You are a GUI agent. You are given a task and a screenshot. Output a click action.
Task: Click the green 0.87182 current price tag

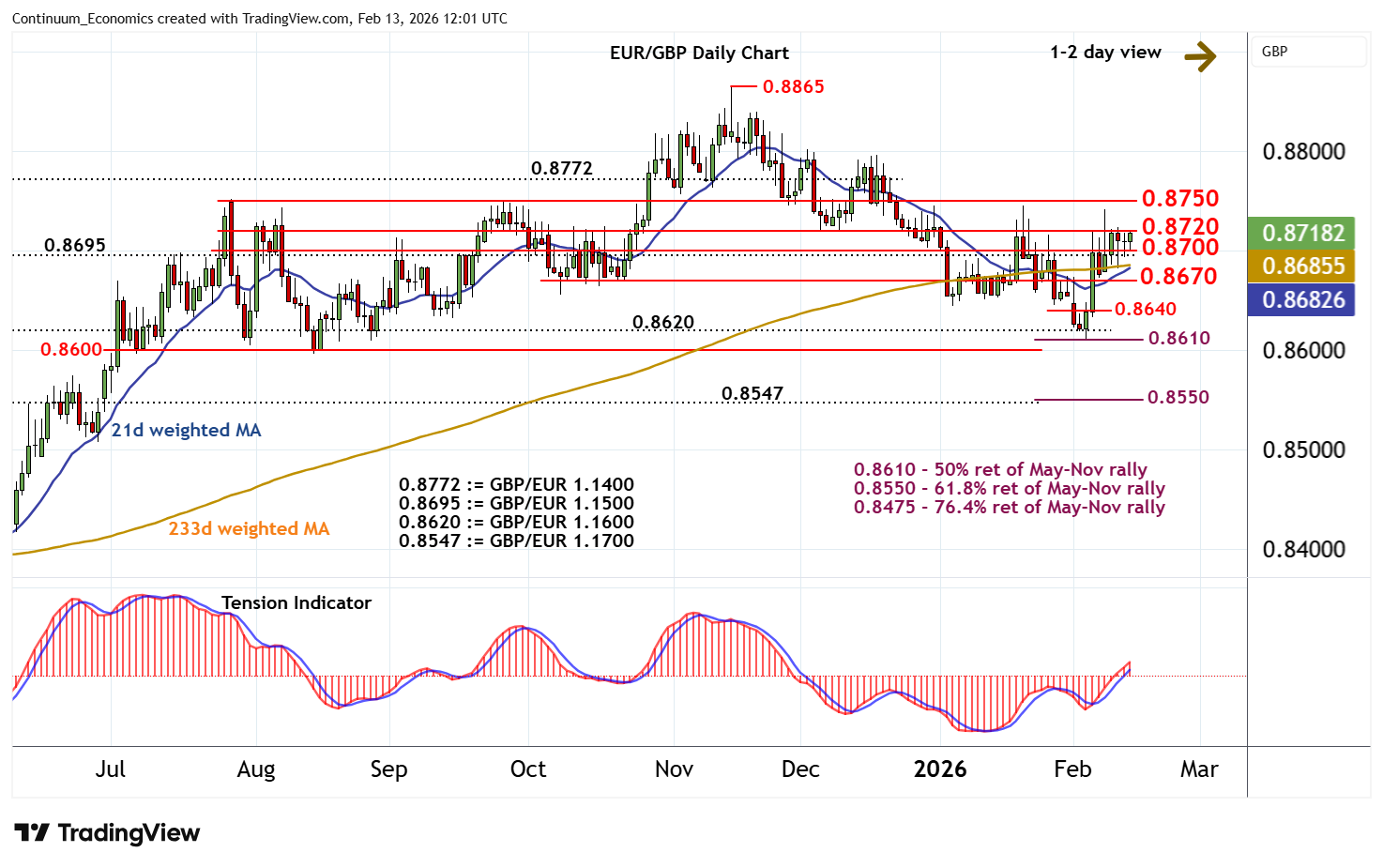[1301, 233]
